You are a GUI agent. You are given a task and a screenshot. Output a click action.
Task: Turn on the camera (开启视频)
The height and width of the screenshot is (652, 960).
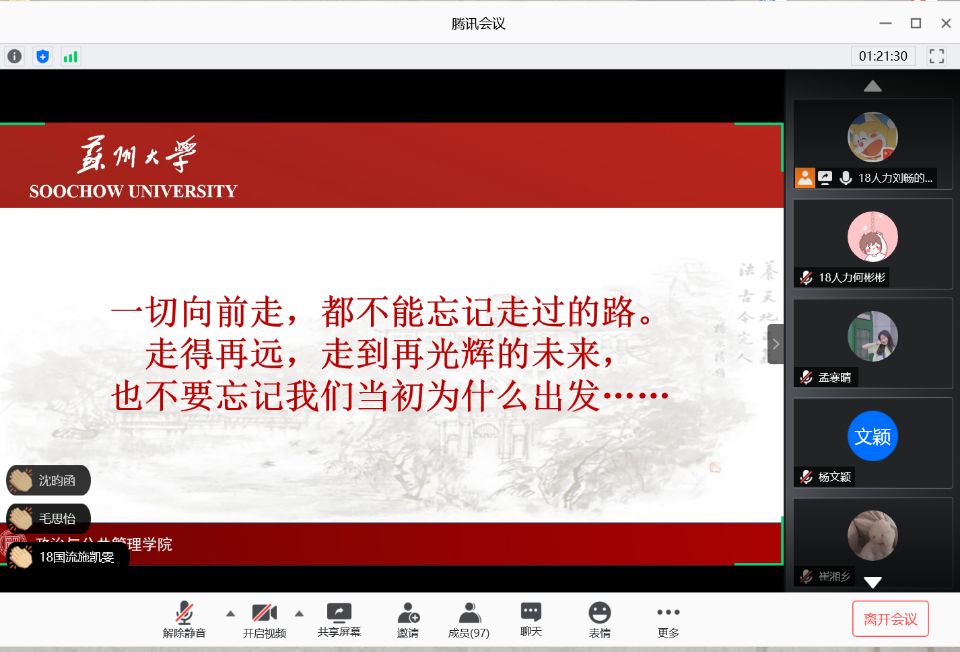pos(264,619)
